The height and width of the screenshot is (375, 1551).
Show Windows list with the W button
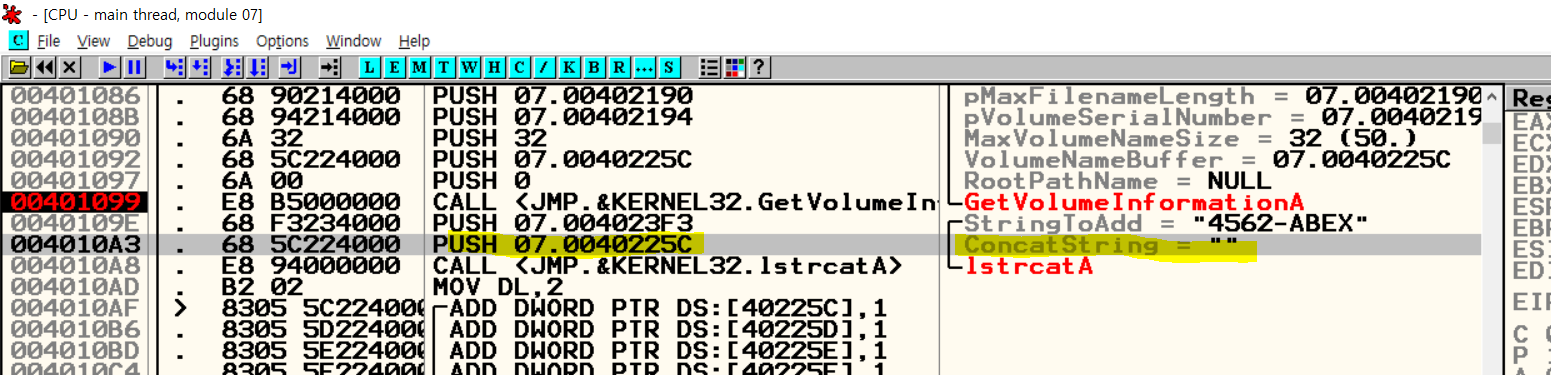[469, 68]
